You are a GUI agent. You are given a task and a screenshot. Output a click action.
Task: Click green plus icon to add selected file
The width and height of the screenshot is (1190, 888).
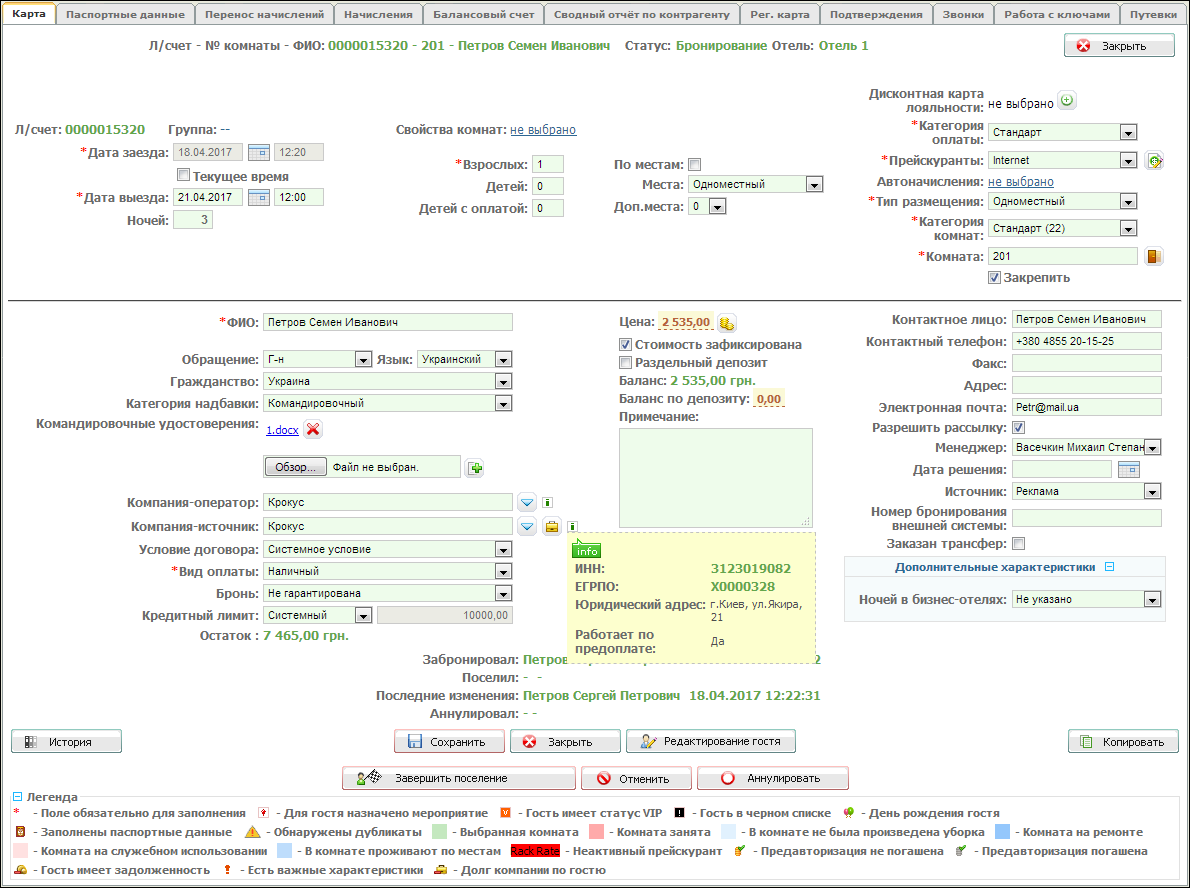475,467
